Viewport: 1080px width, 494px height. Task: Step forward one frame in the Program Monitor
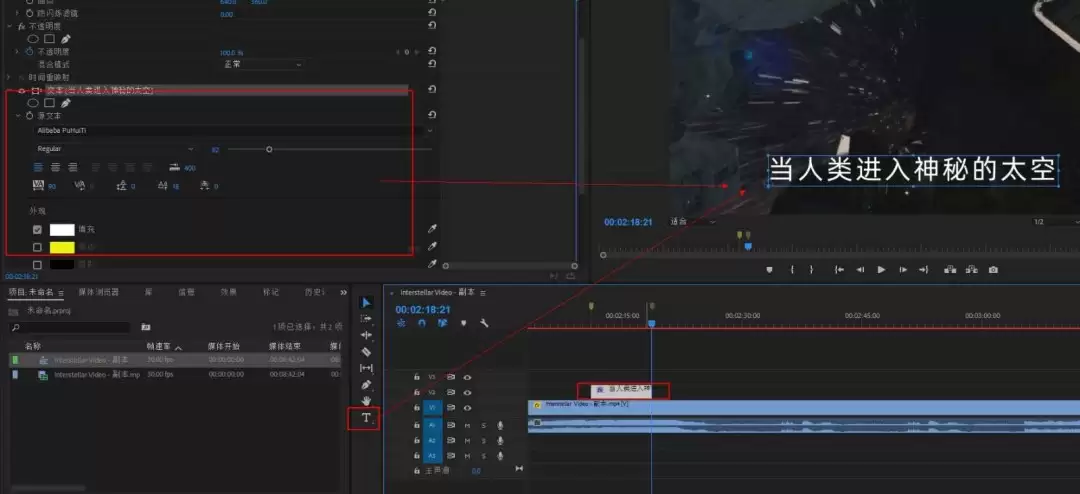(902, 270)
